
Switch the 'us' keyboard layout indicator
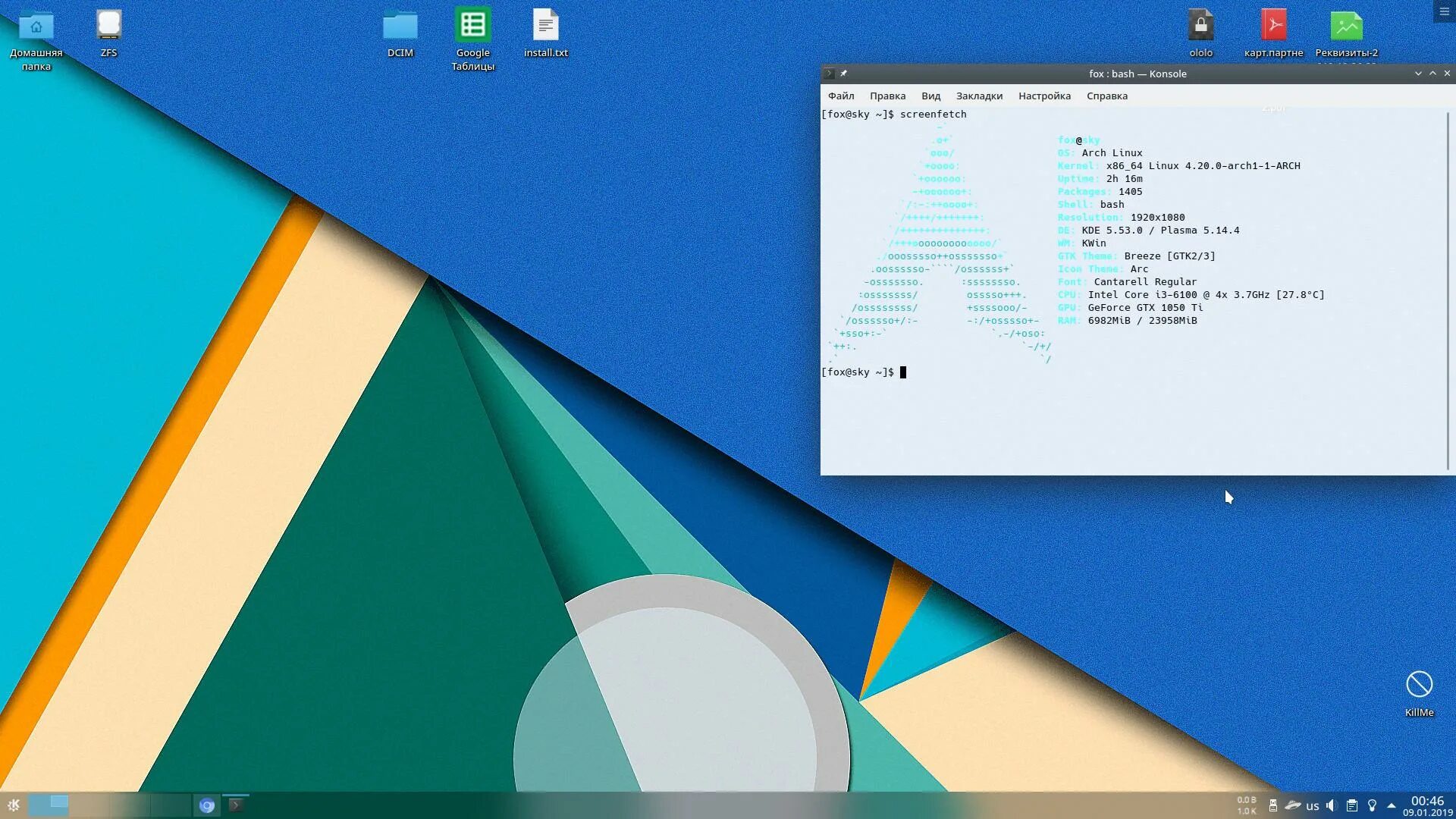click(x=1313, y=806)
